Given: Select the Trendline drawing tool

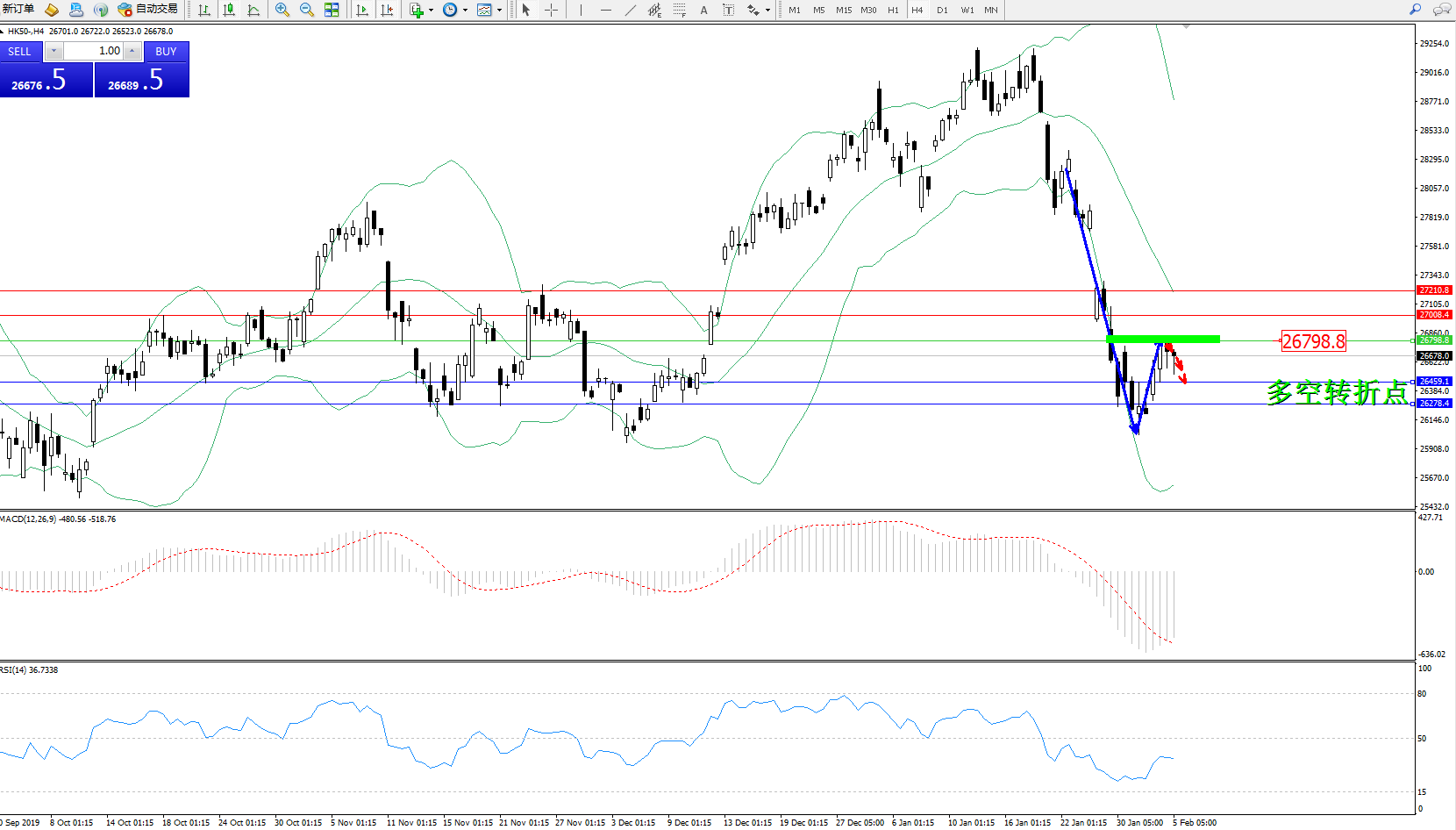Looking at the screenshot, I should coord(631,10).
